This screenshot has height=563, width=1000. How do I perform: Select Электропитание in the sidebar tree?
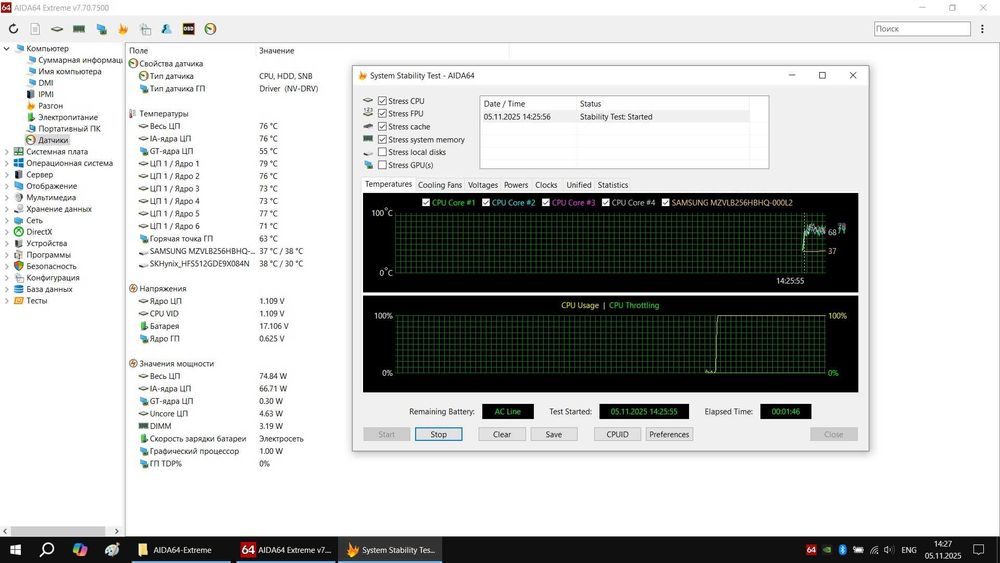click(68, 117)
